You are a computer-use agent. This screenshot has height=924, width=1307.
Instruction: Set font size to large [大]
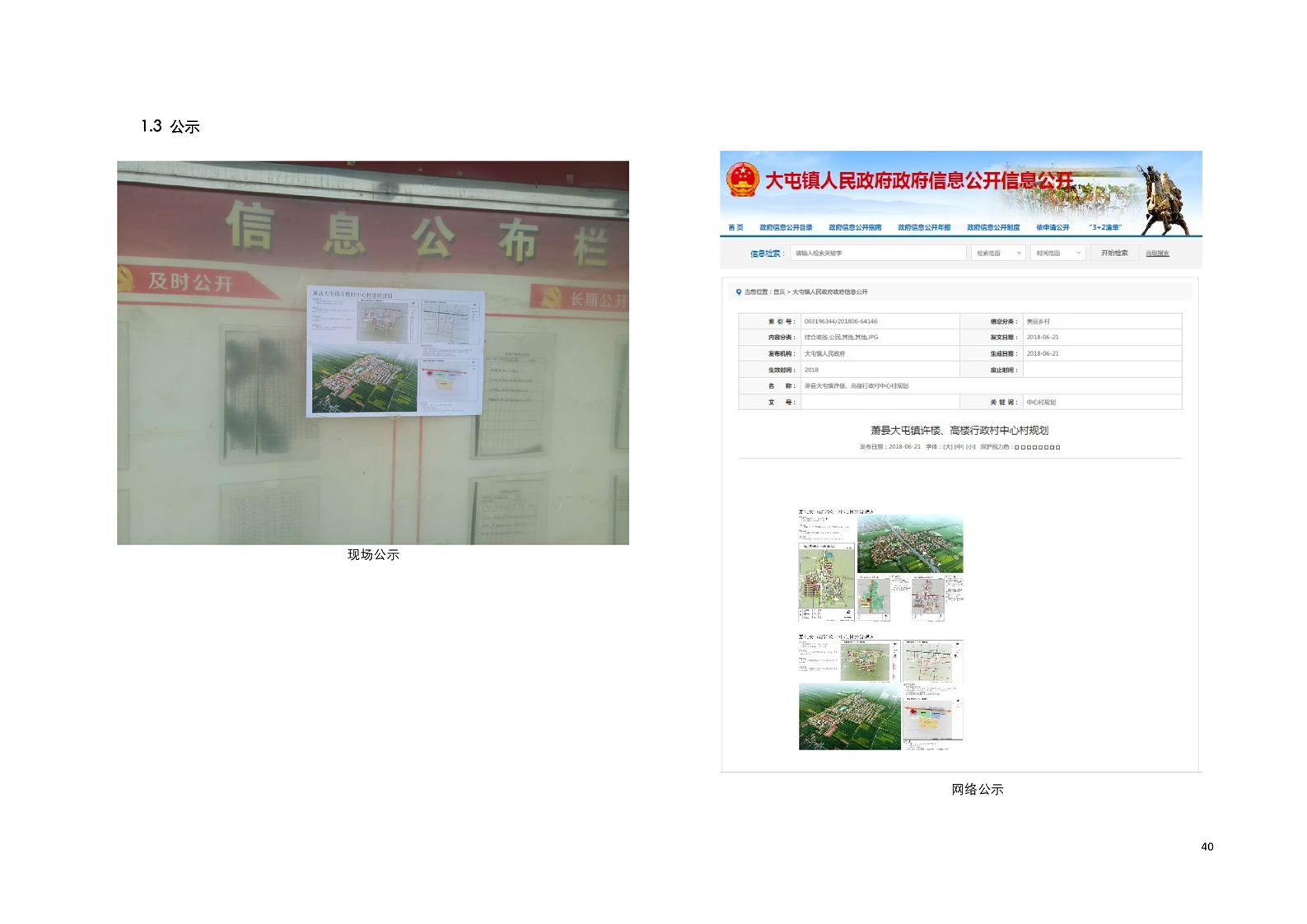(947, 447)
